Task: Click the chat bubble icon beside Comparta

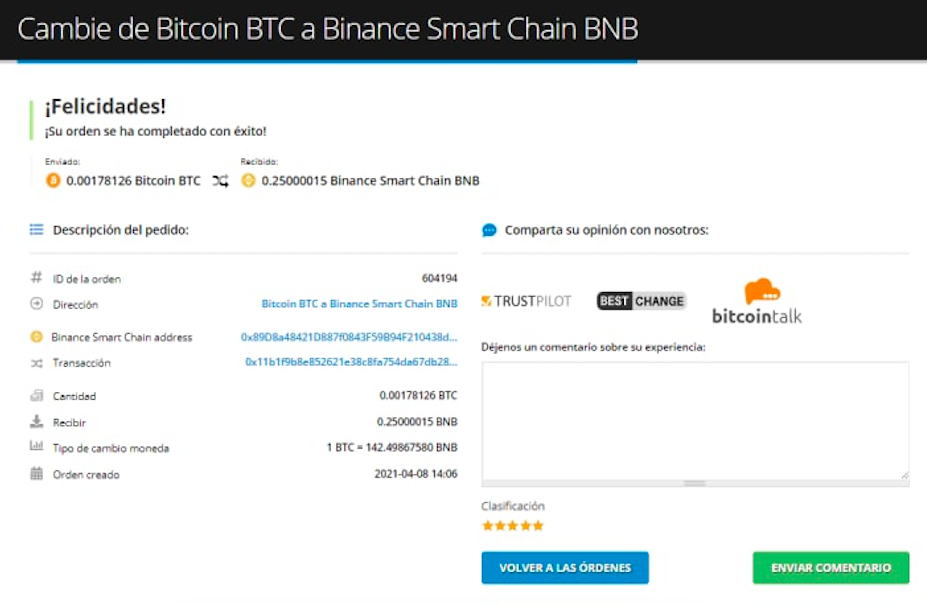Action: 489,230
